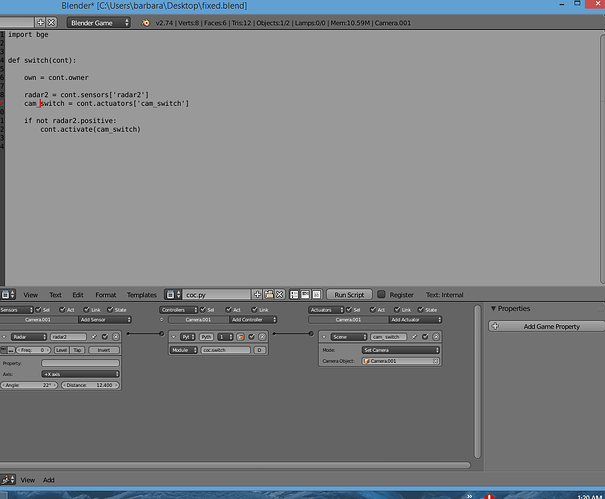Open the Set Camera mode dropdown
605x499 pixels.
[x=401, y=350]
